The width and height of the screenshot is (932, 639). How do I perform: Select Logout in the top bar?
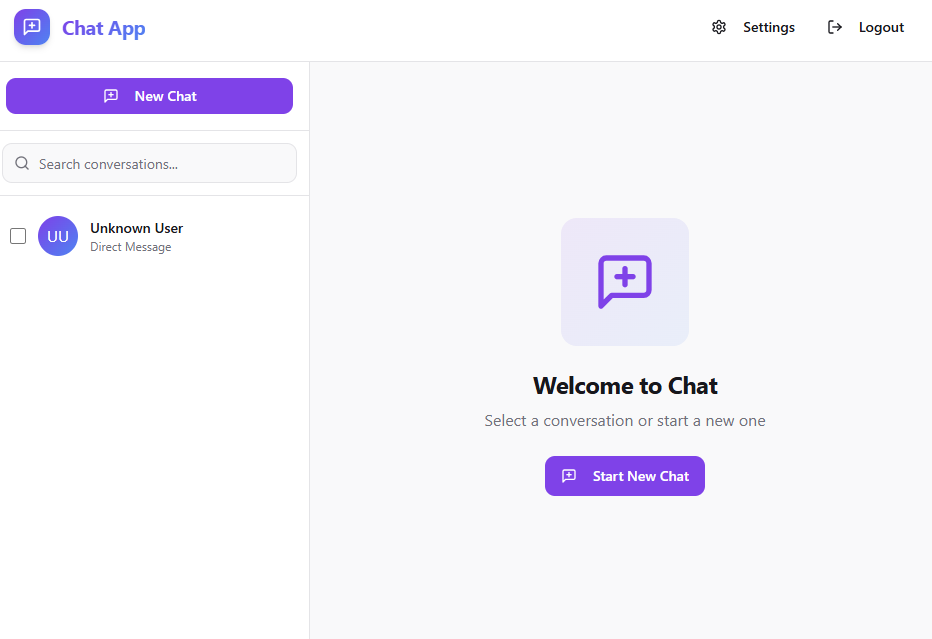[865, 27]
